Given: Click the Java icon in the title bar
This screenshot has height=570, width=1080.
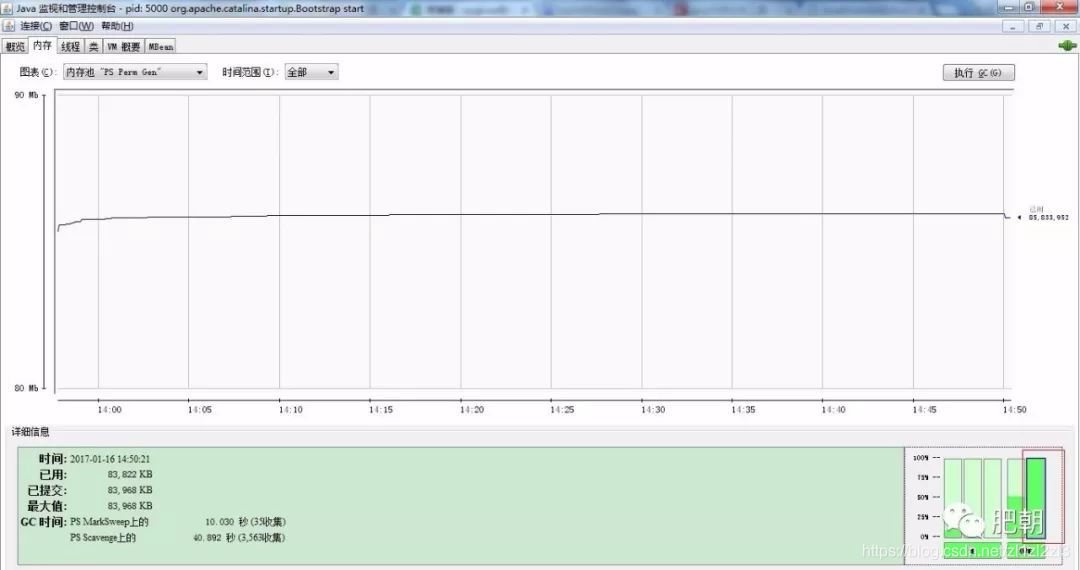Looking at the screenshot, I should click(8, 8).
